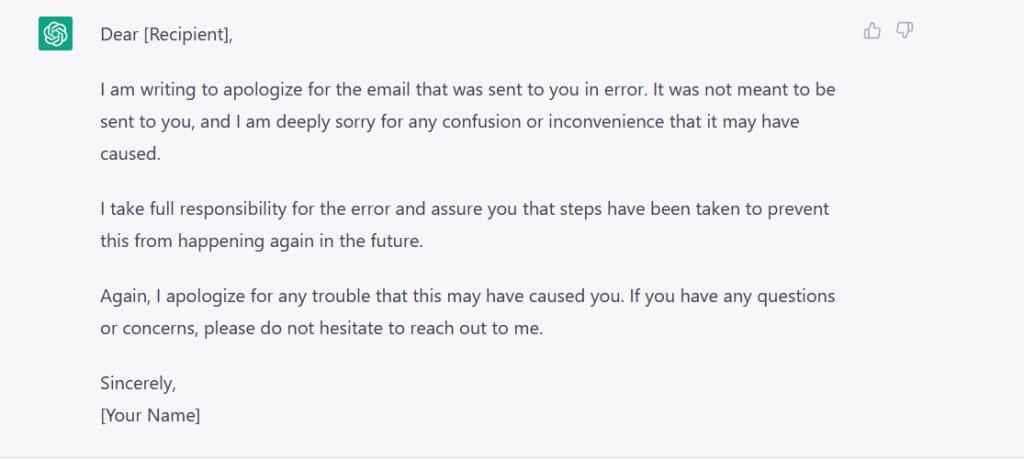
Task: Click the [Your Name] placeholder
Action: point(150,414)
